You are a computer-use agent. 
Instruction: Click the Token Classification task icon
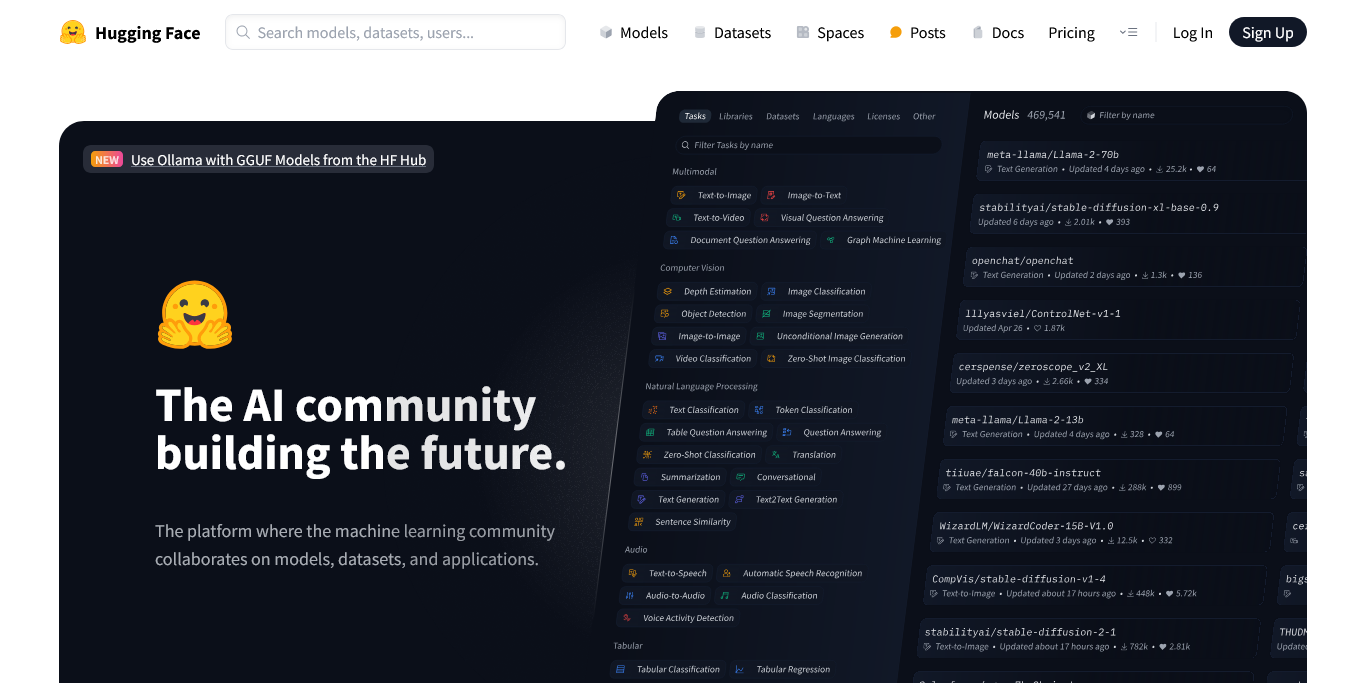pos(759,409)
